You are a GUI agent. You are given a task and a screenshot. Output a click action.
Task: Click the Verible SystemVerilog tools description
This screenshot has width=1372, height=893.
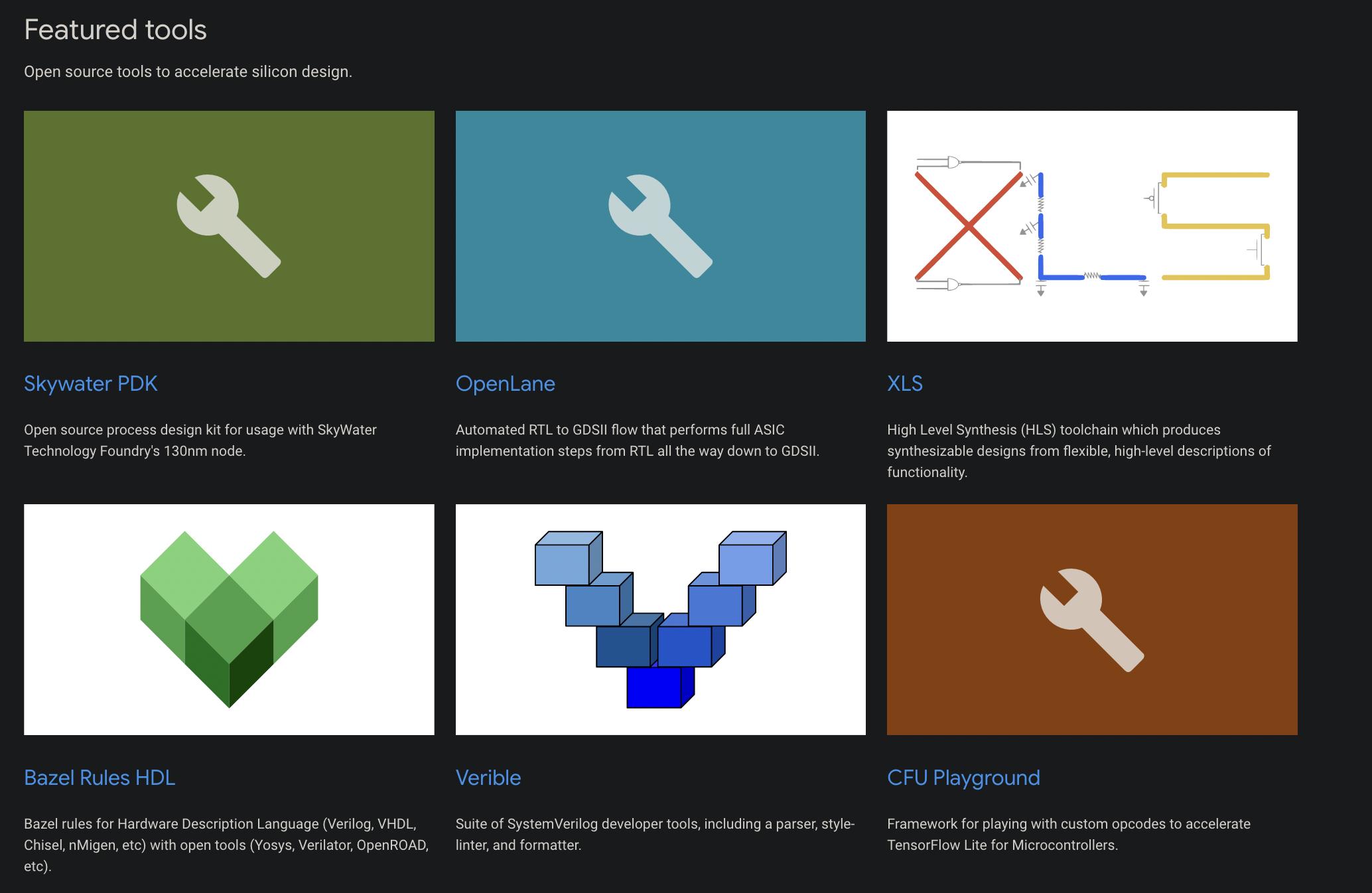click(x=655, y=834)
